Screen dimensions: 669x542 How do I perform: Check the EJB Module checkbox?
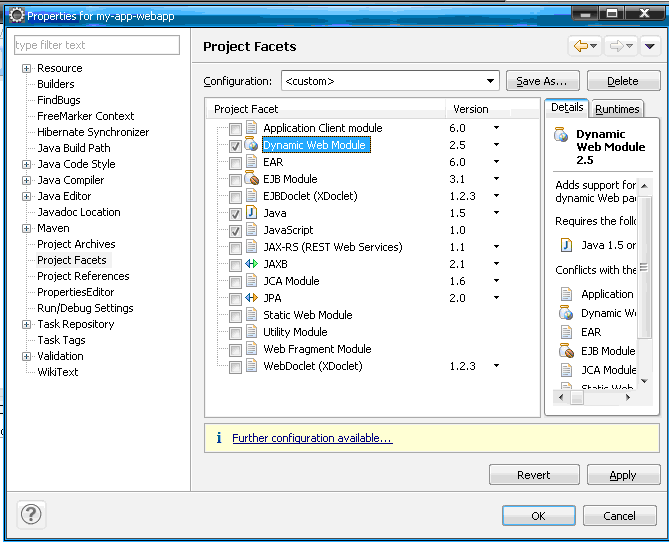tap(235, 180)
